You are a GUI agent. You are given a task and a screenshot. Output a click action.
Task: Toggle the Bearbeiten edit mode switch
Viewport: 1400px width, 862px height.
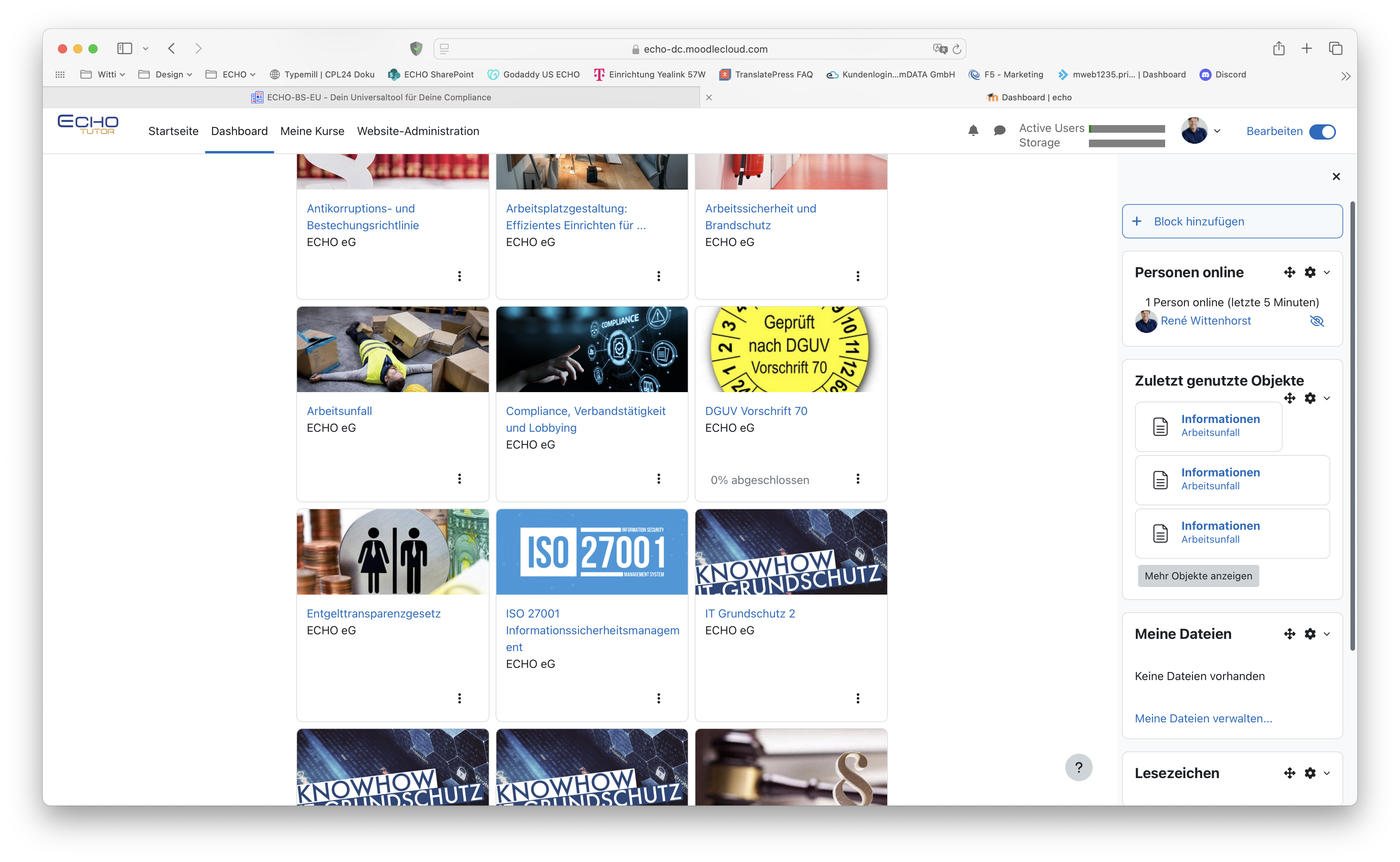(1322, 132)
